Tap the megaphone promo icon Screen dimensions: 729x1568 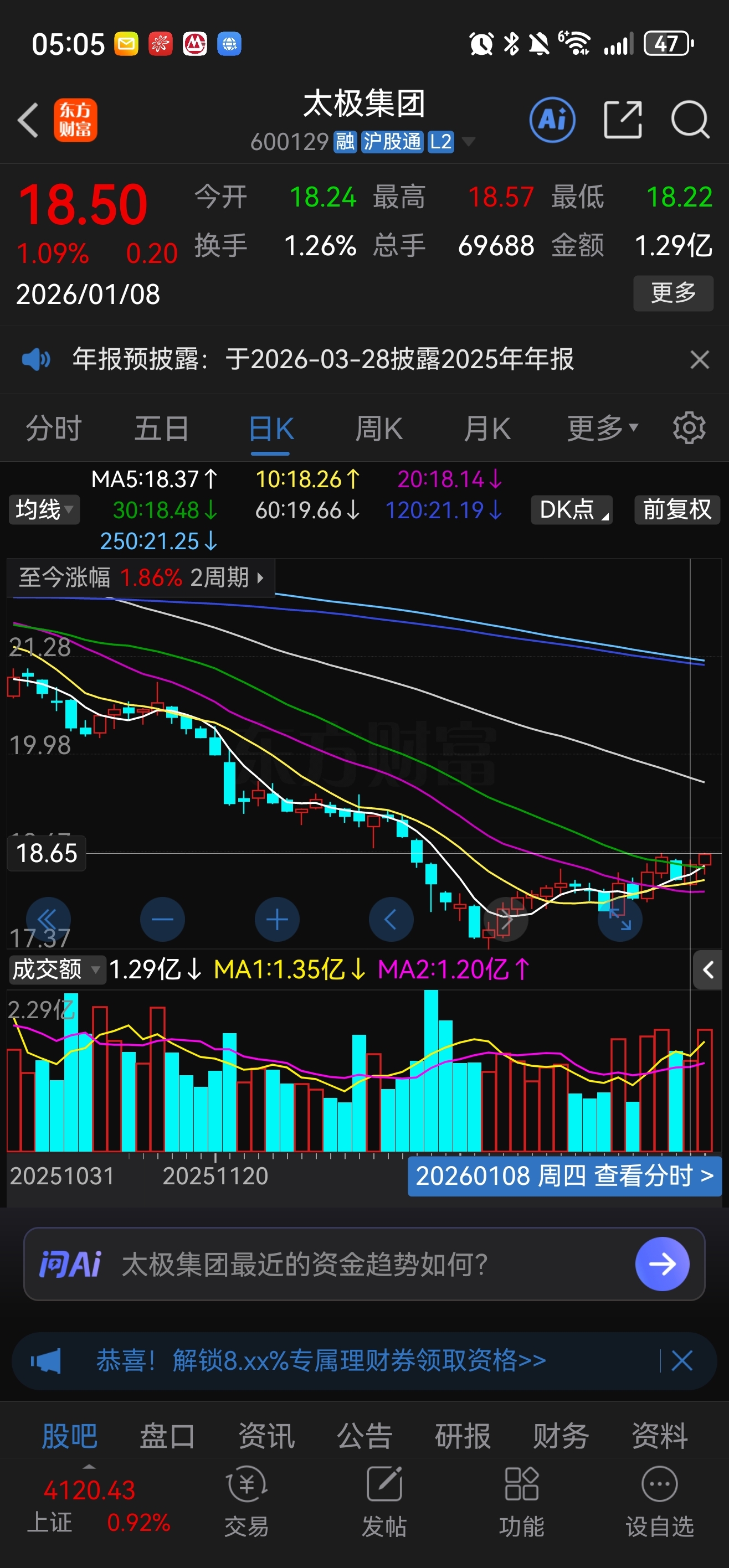click(x=47, y=1360)
